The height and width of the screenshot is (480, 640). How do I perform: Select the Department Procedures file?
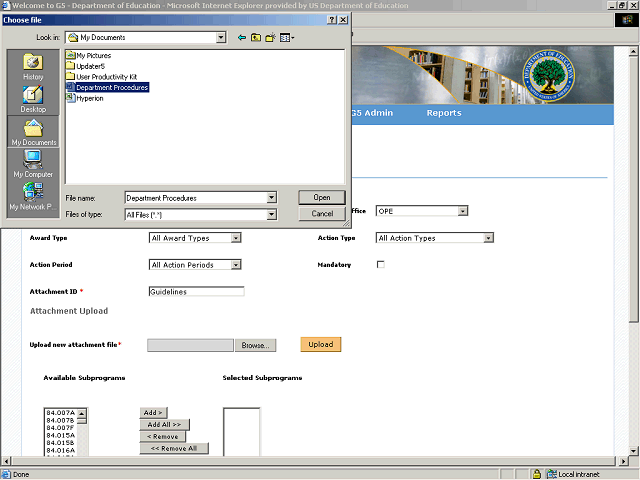pos(107,87)
